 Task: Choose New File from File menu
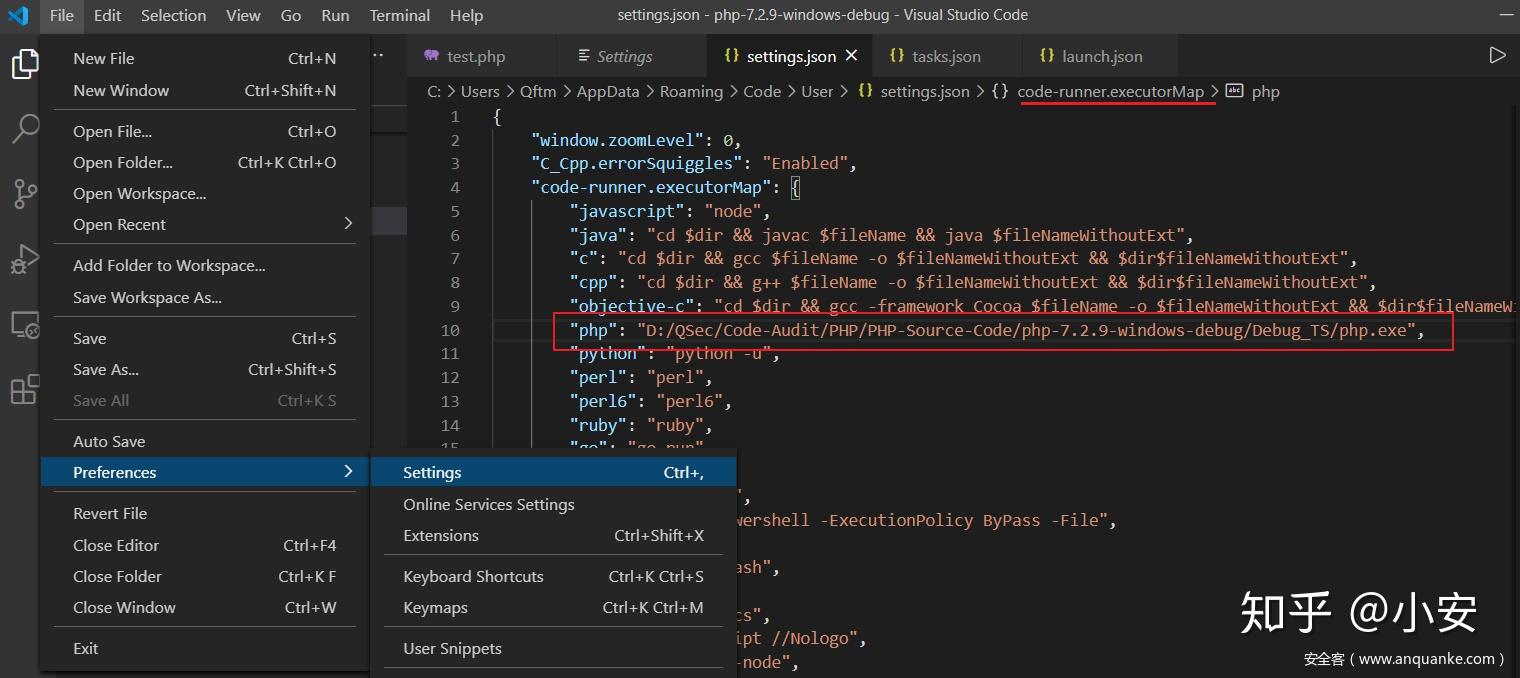[x=204, y=58]
